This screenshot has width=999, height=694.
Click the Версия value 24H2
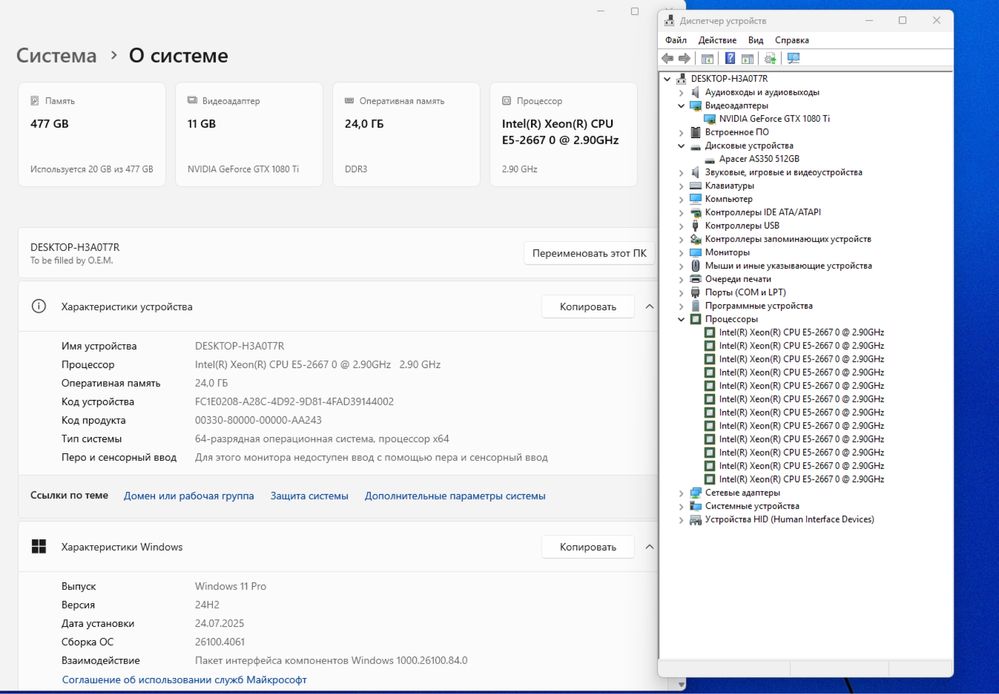tap(207, 605)
